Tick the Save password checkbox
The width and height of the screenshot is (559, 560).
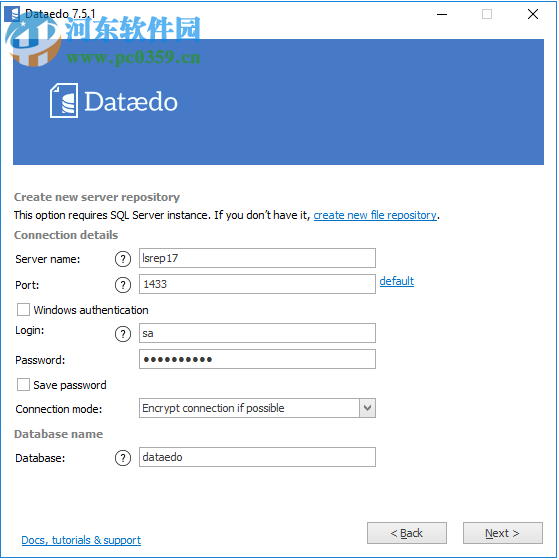click(23, 385)
